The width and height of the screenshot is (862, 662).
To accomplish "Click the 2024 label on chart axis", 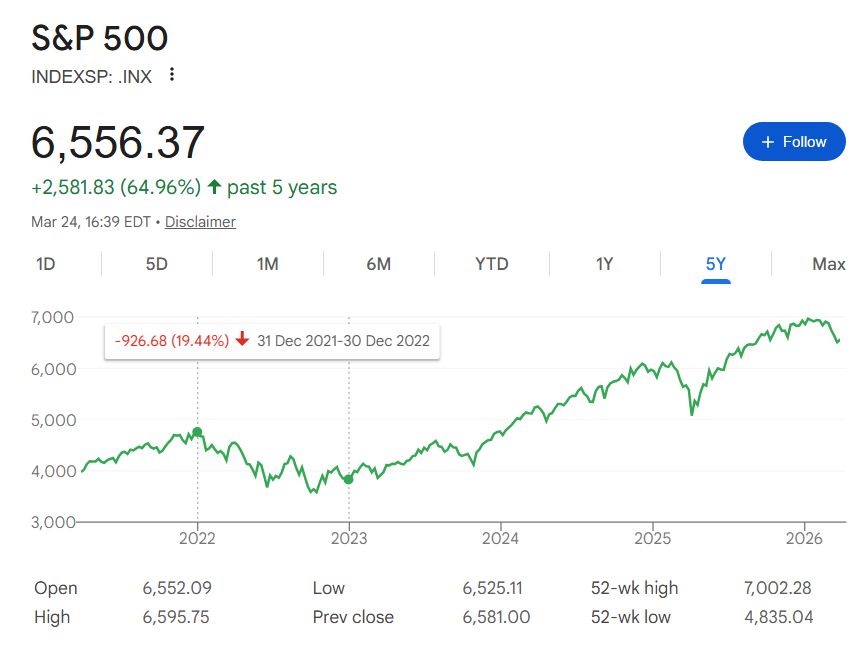I will [x=500, y=539].
